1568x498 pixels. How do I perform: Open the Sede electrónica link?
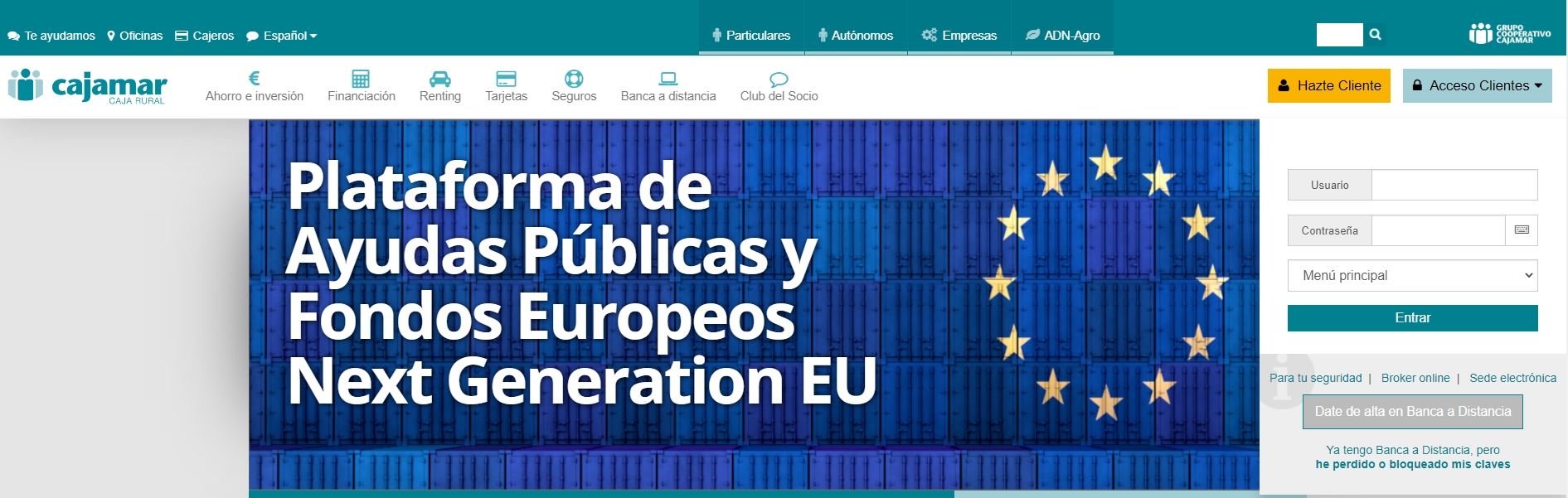(1513, 378)
